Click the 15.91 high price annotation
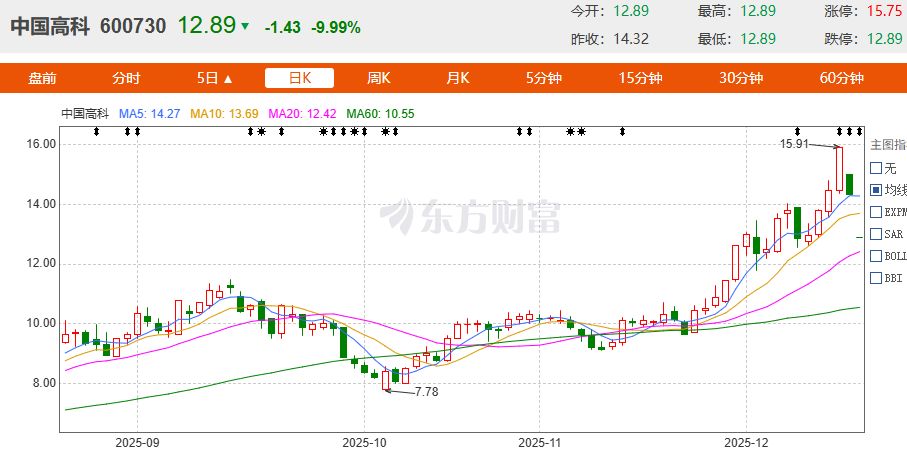The height and width of the screenshot is (455, 907). tap(794, 144)
